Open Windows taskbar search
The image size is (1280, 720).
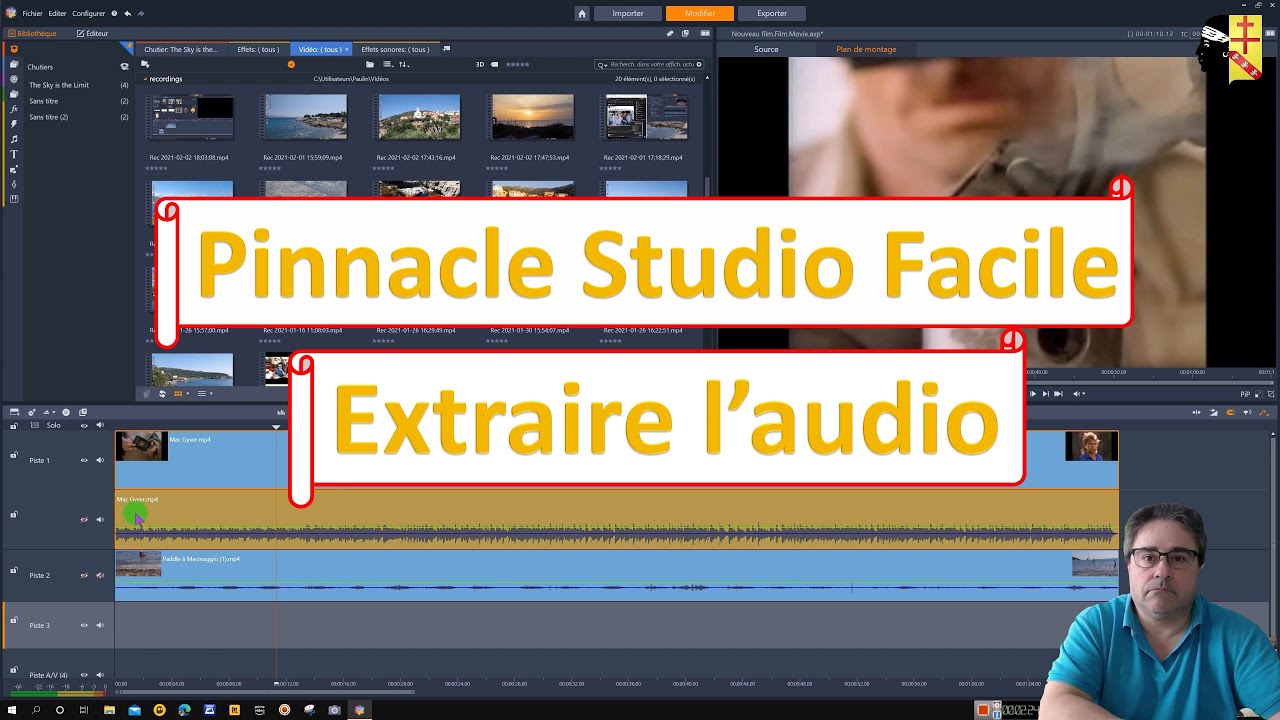pyautogui.click(x=36, y=710)
